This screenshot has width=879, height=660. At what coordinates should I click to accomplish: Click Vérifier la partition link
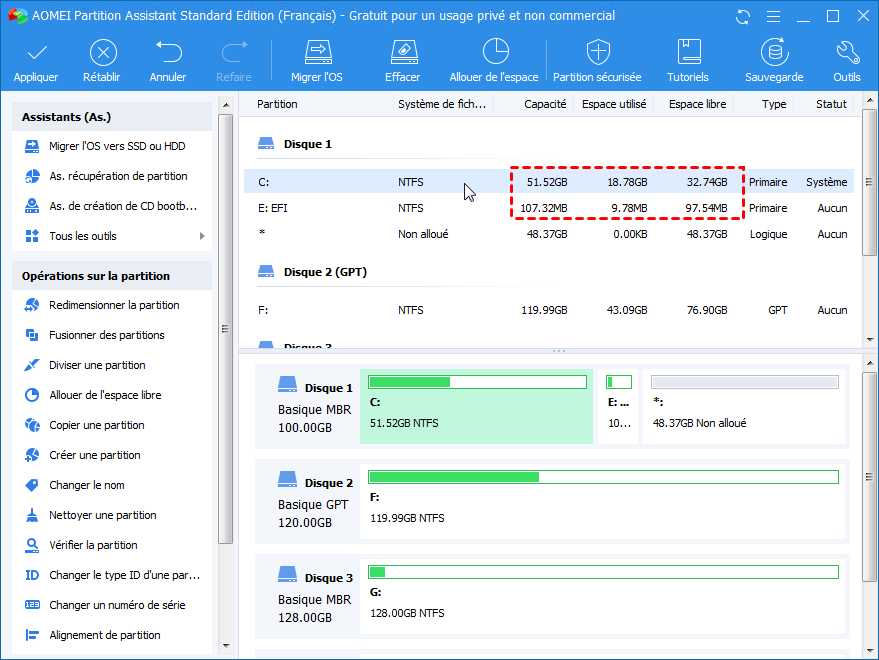tap(93, 545)
